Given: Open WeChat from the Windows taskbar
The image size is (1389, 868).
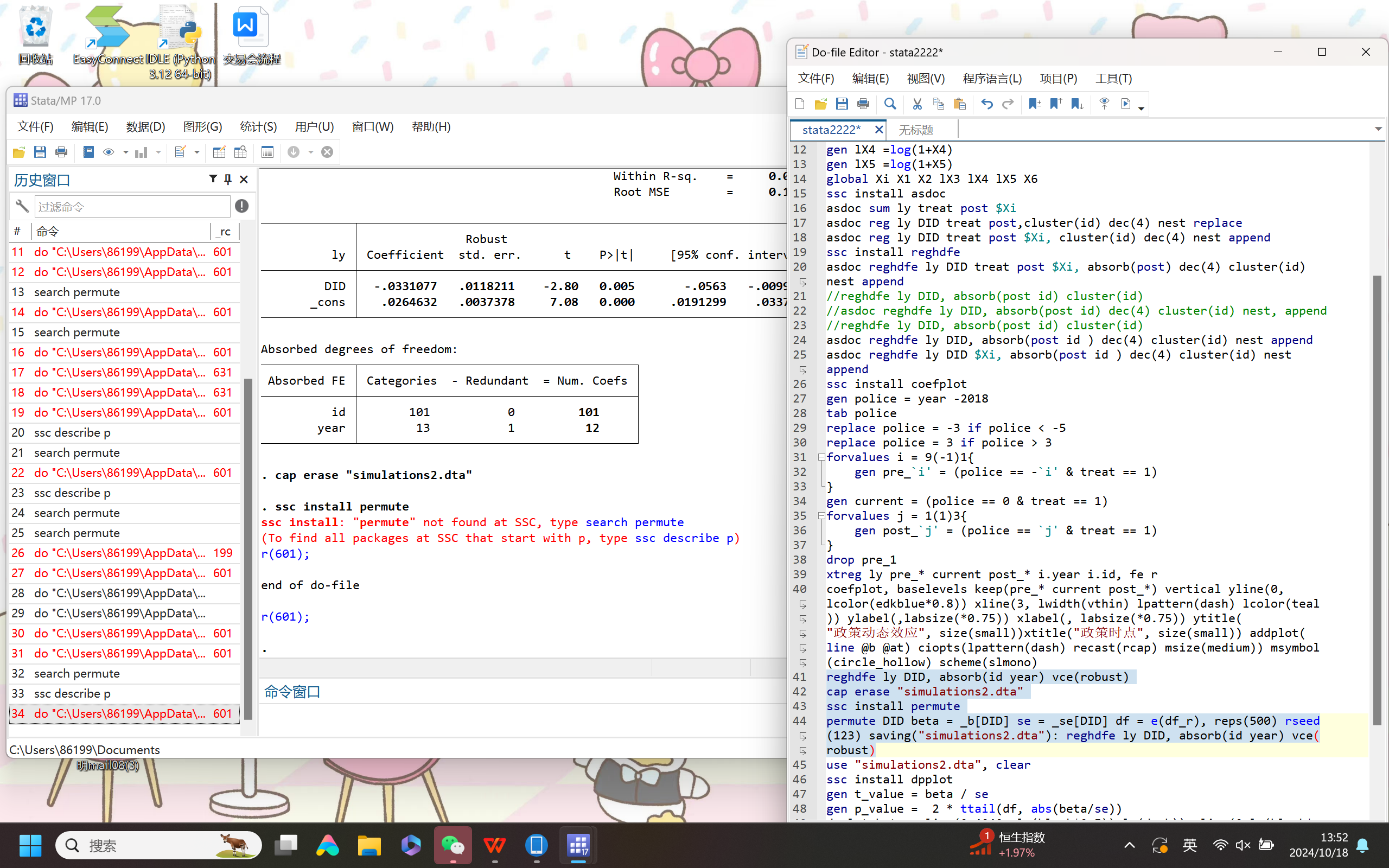Looking at the screenshot, I should pyautogui.click(x=453, y=845).
